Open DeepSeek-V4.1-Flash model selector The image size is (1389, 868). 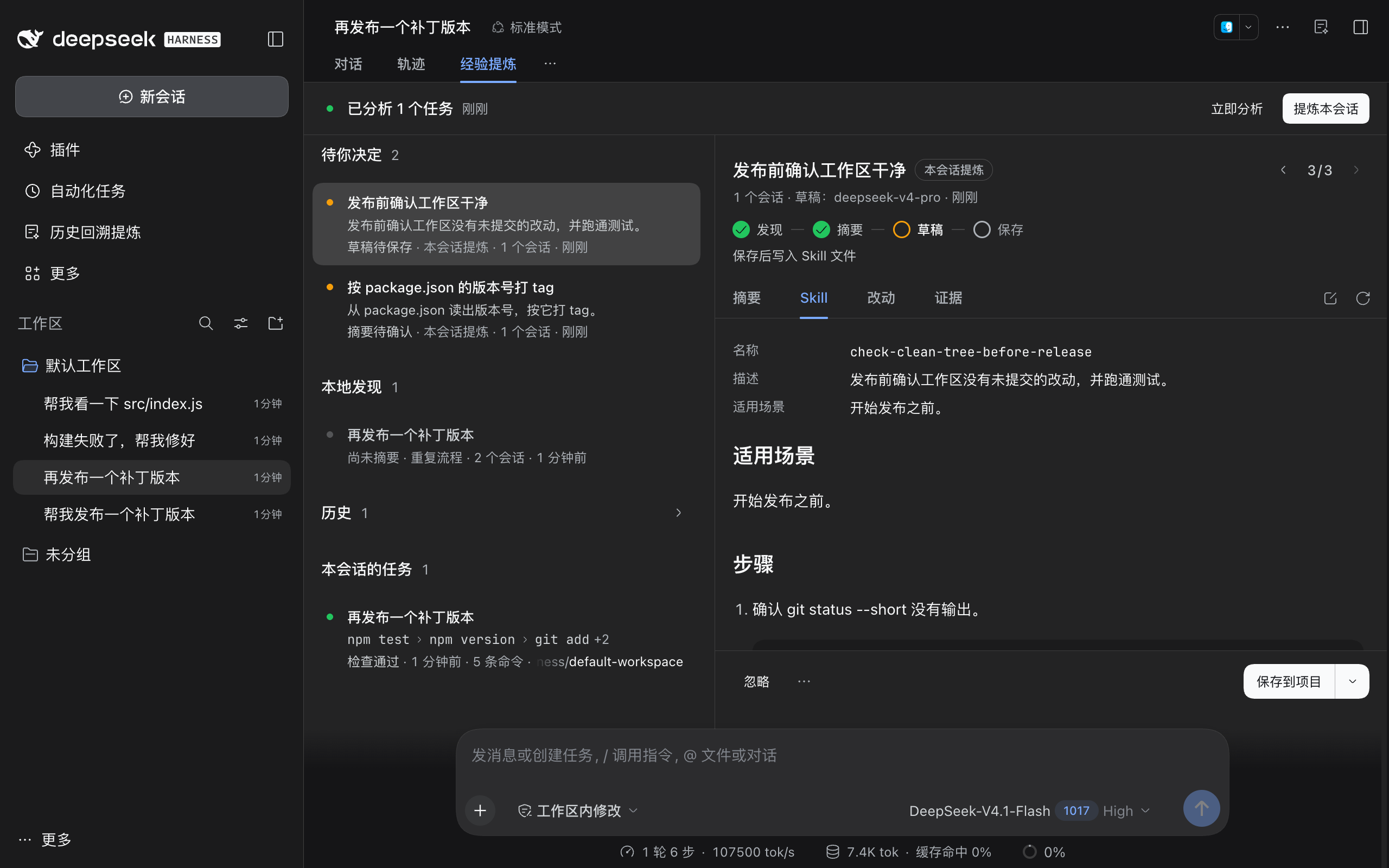[1029, 810]
